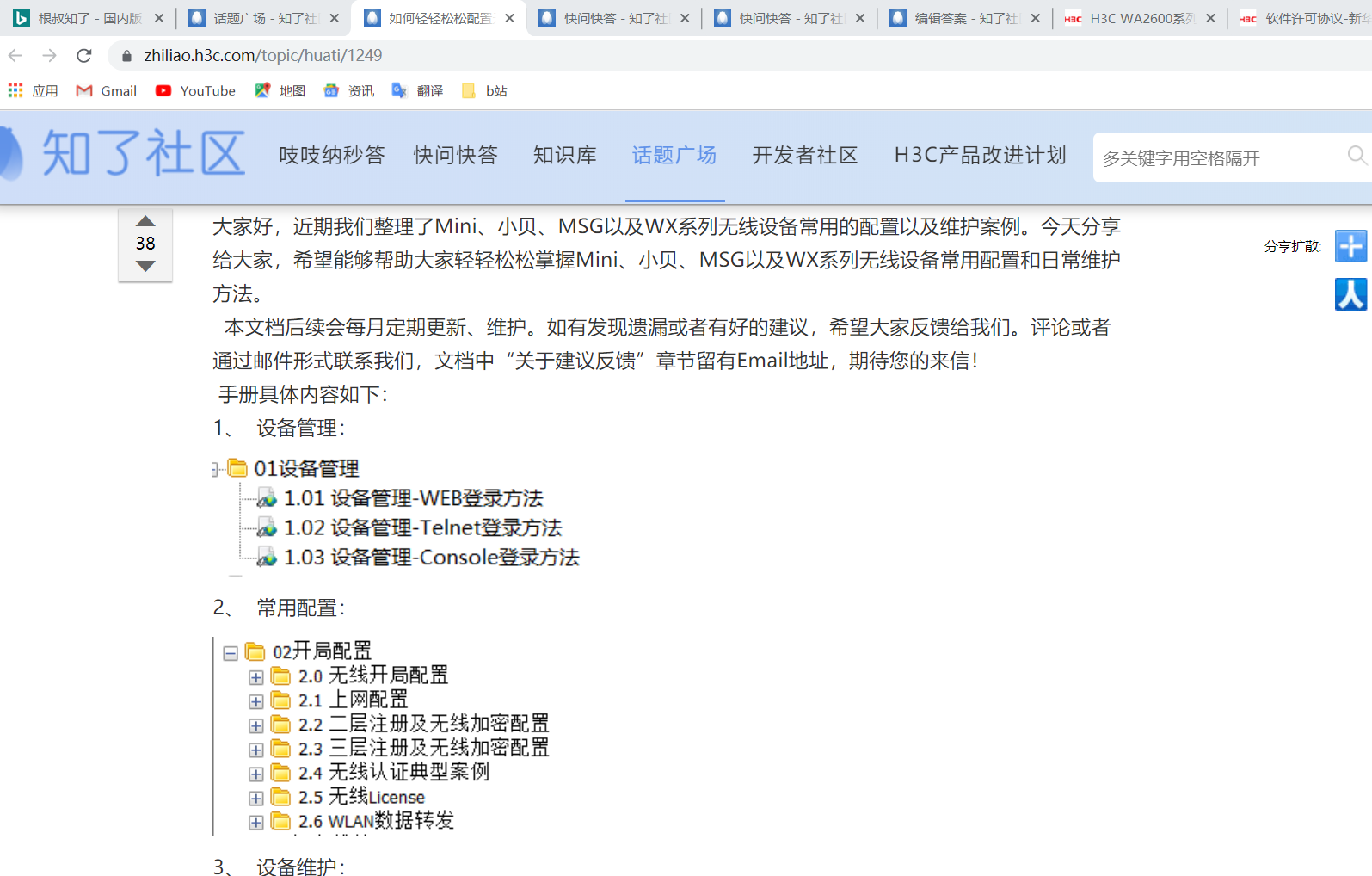The width and height of the screenshot is (1372, 876).
Task: Click the heading '1、 设备管理:'
Action: [280, 429]
